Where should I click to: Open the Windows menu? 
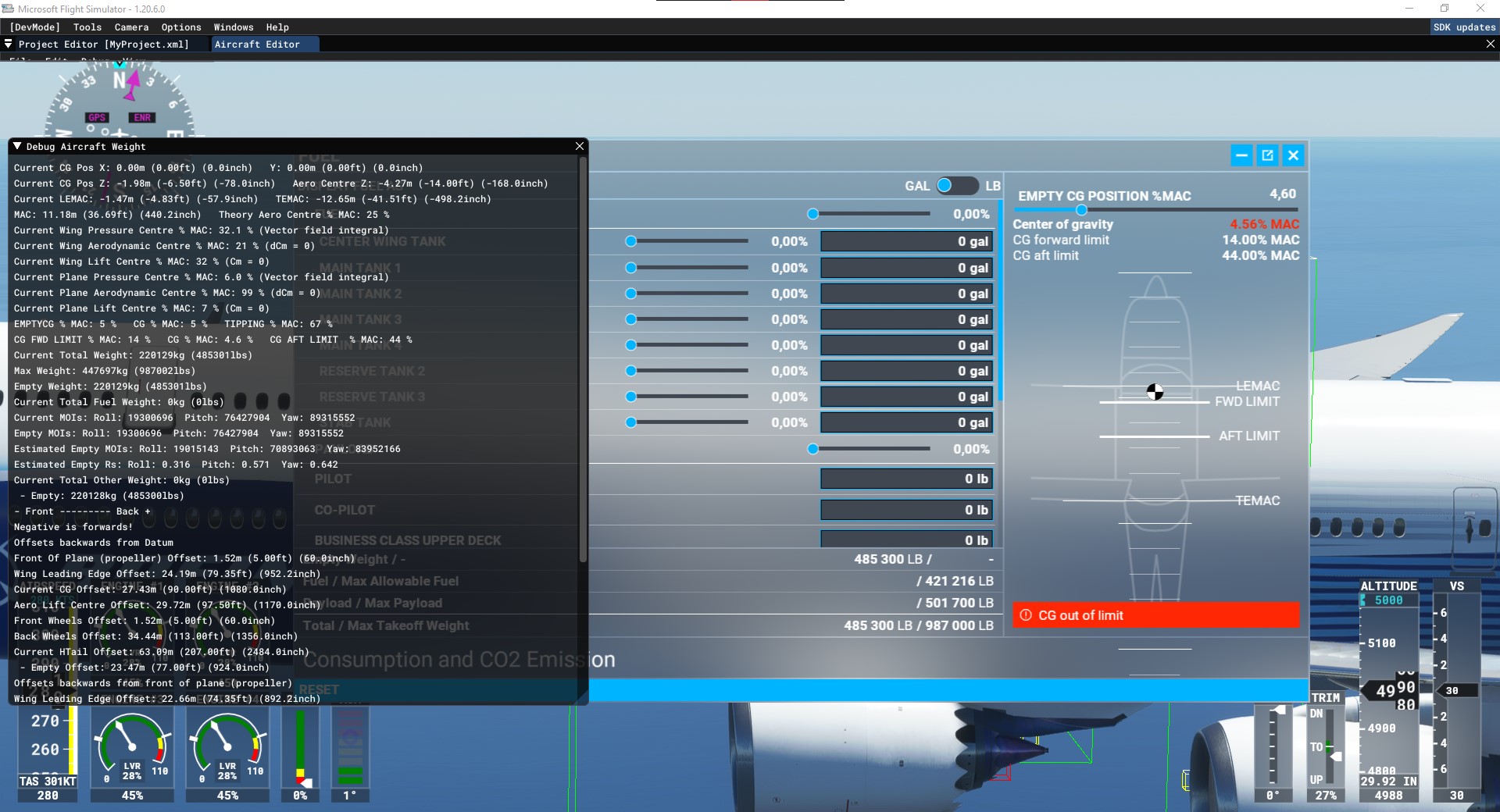(x=234, y=27)
